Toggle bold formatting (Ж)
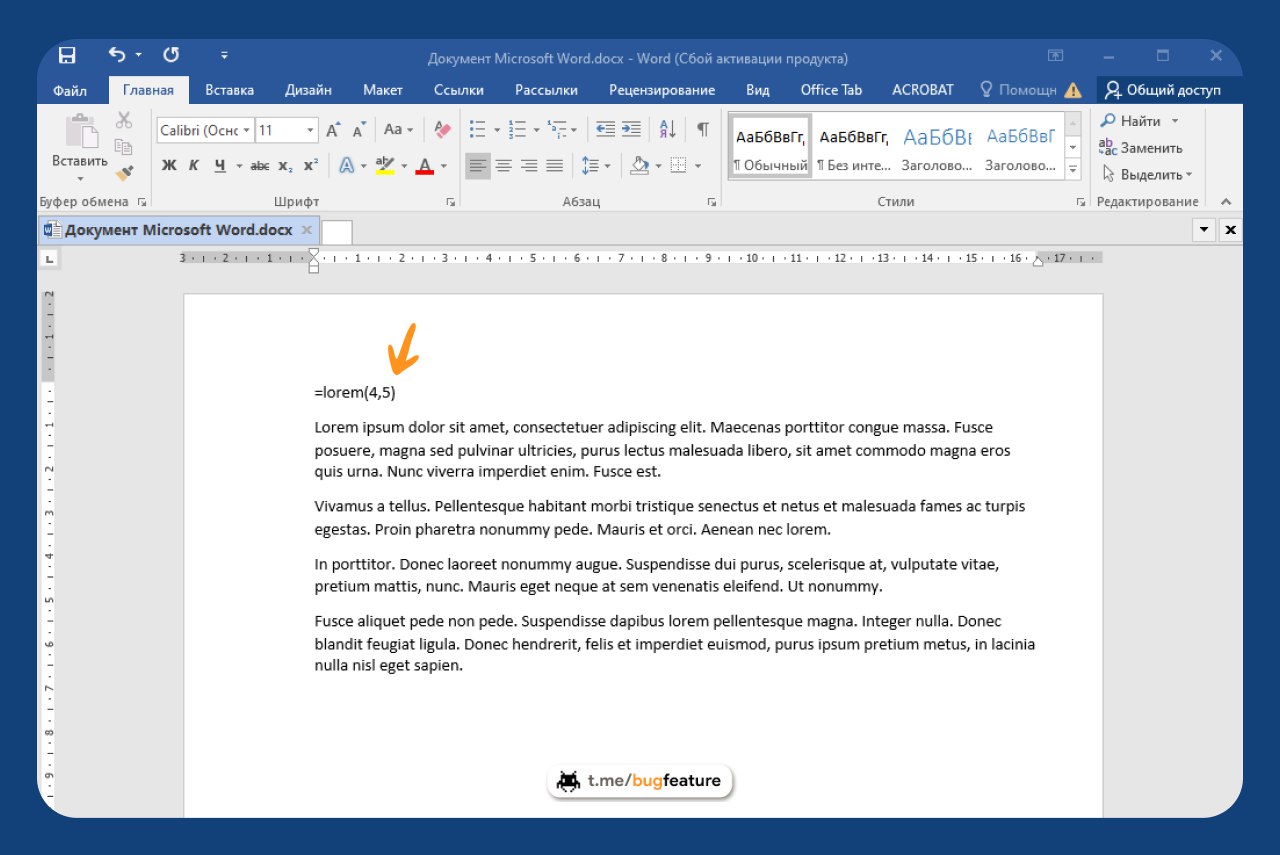The image size is (1280, 855). 169,166
